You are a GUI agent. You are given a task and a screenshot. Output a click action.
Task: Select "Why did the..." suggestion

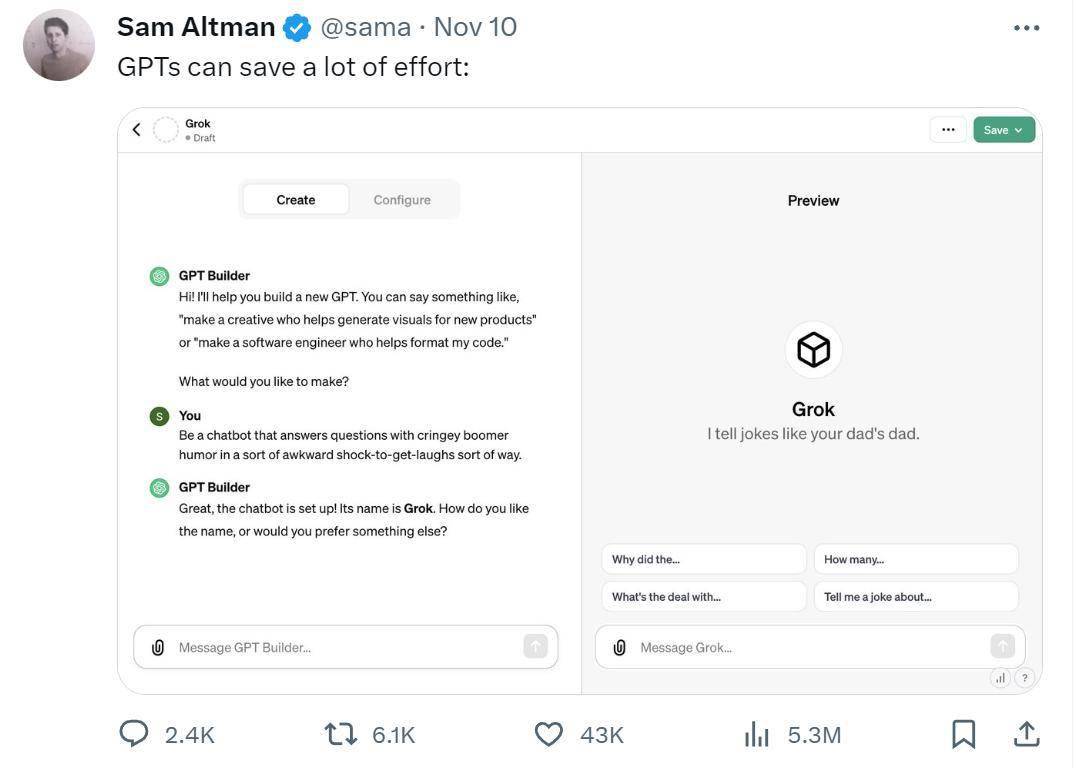click(x=703, y=559)
